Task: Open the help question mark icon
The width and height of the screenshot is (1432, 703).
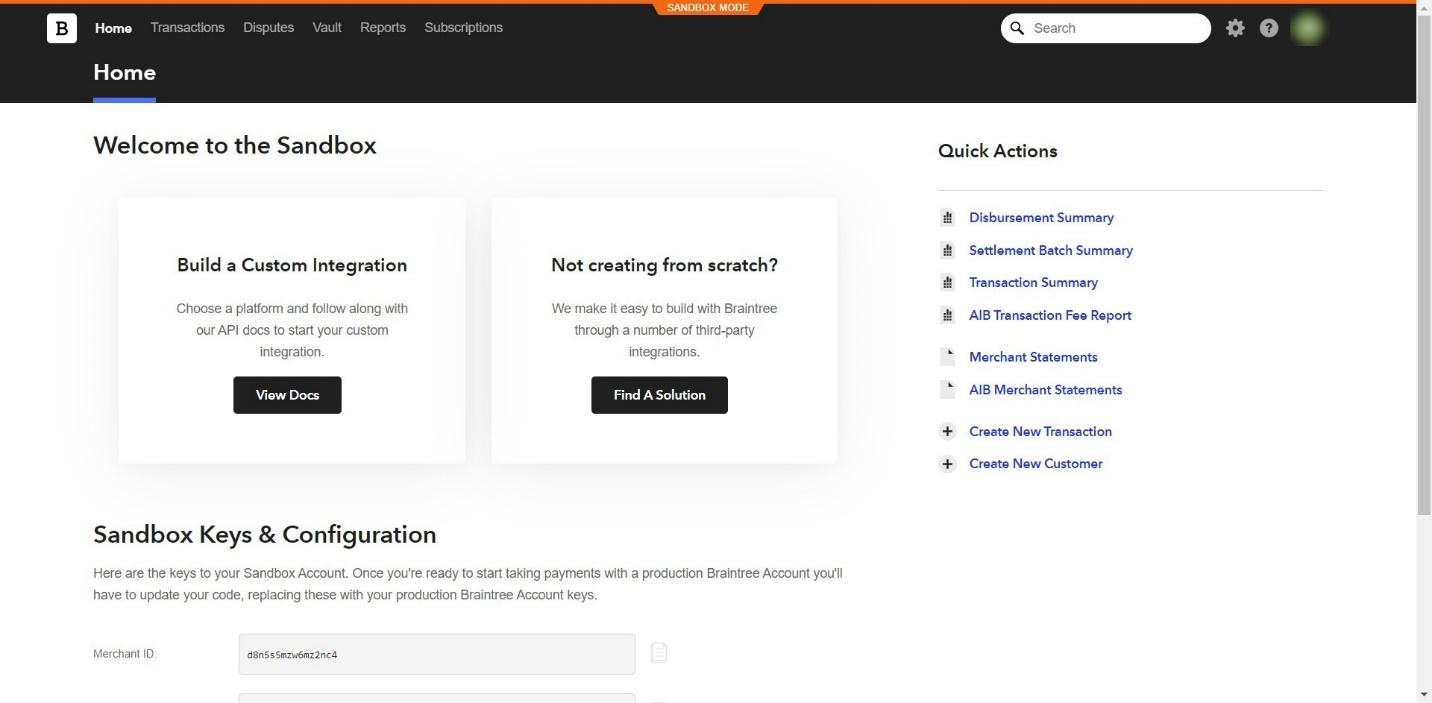Action: [1269, 28]
